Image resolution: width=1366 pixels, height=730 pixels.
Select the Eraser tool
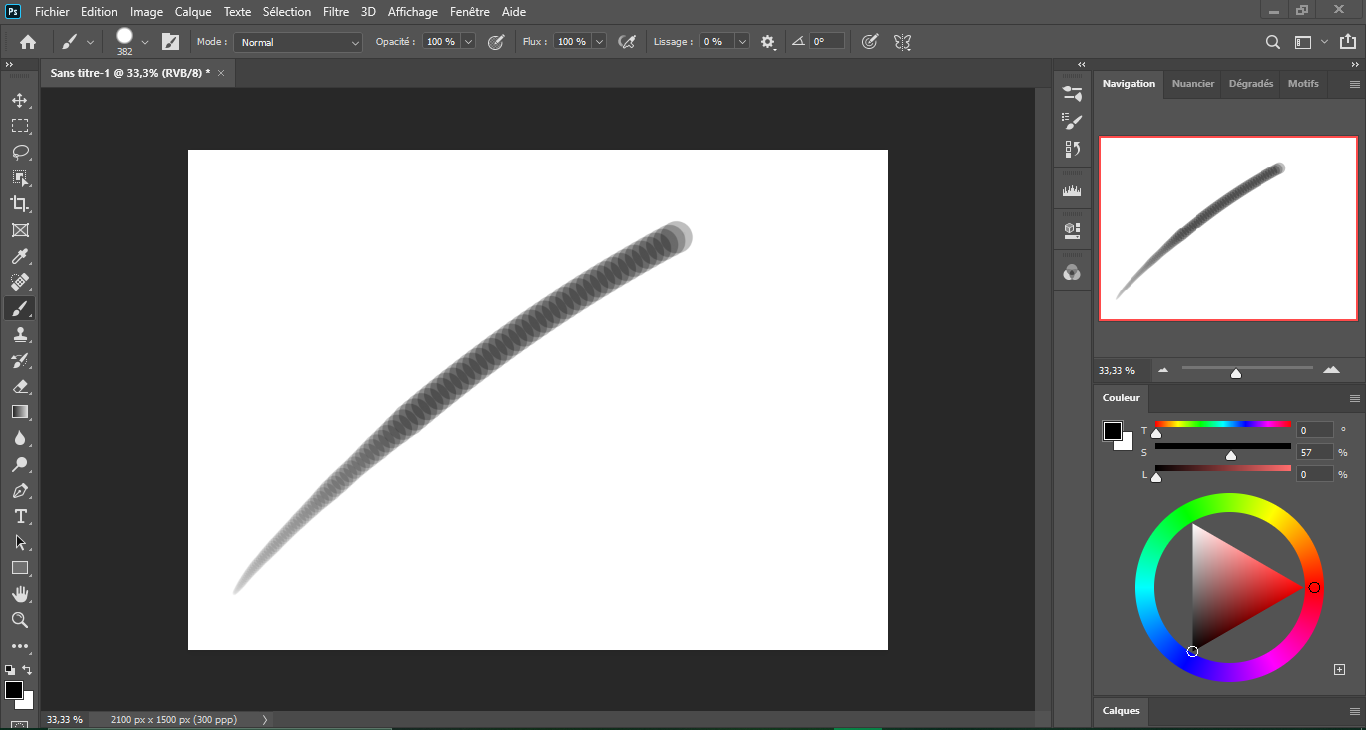20,386
